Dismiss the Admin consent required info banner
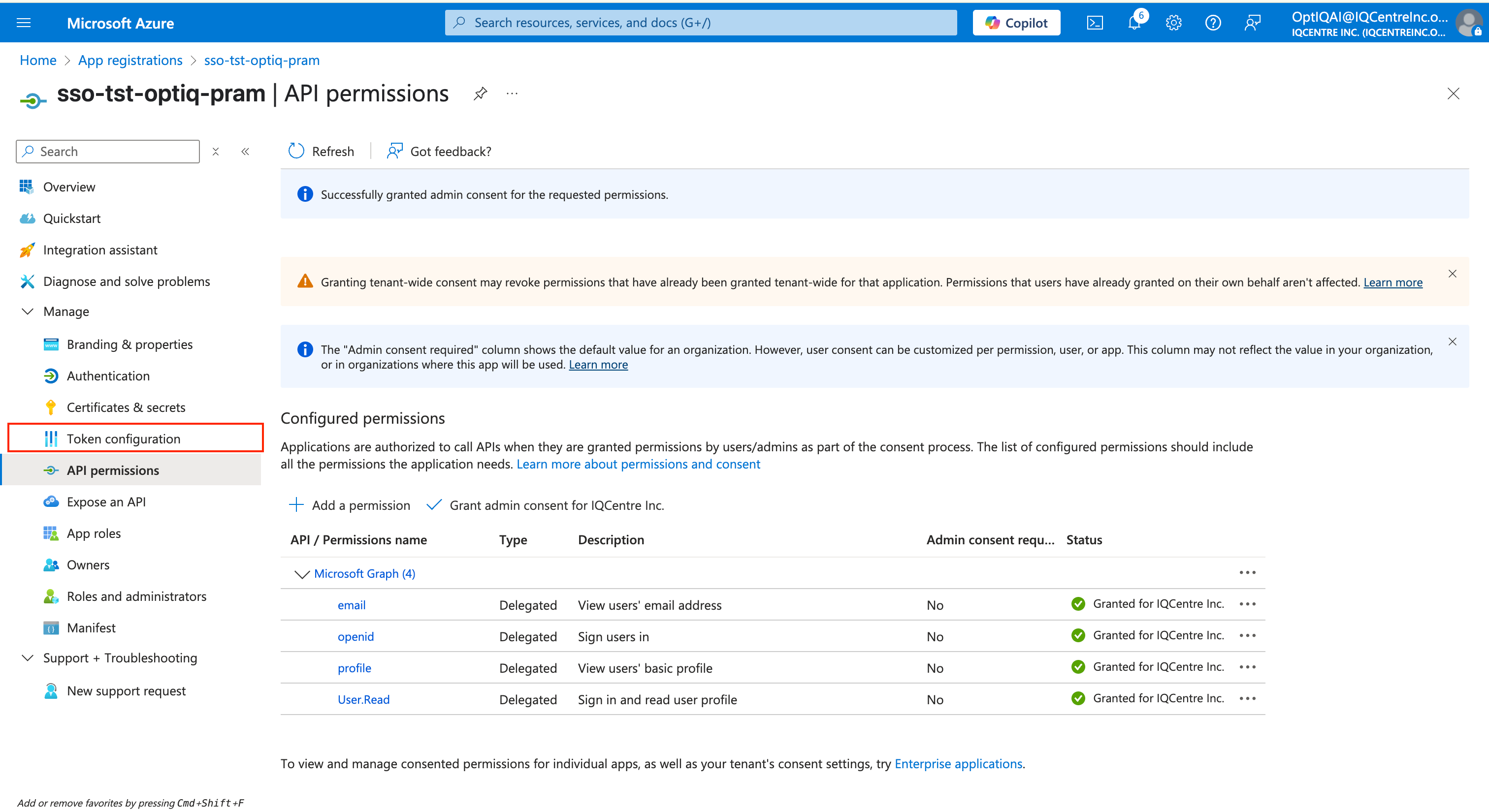Screen dimensions: 1489x812 tap(1453, 342)
